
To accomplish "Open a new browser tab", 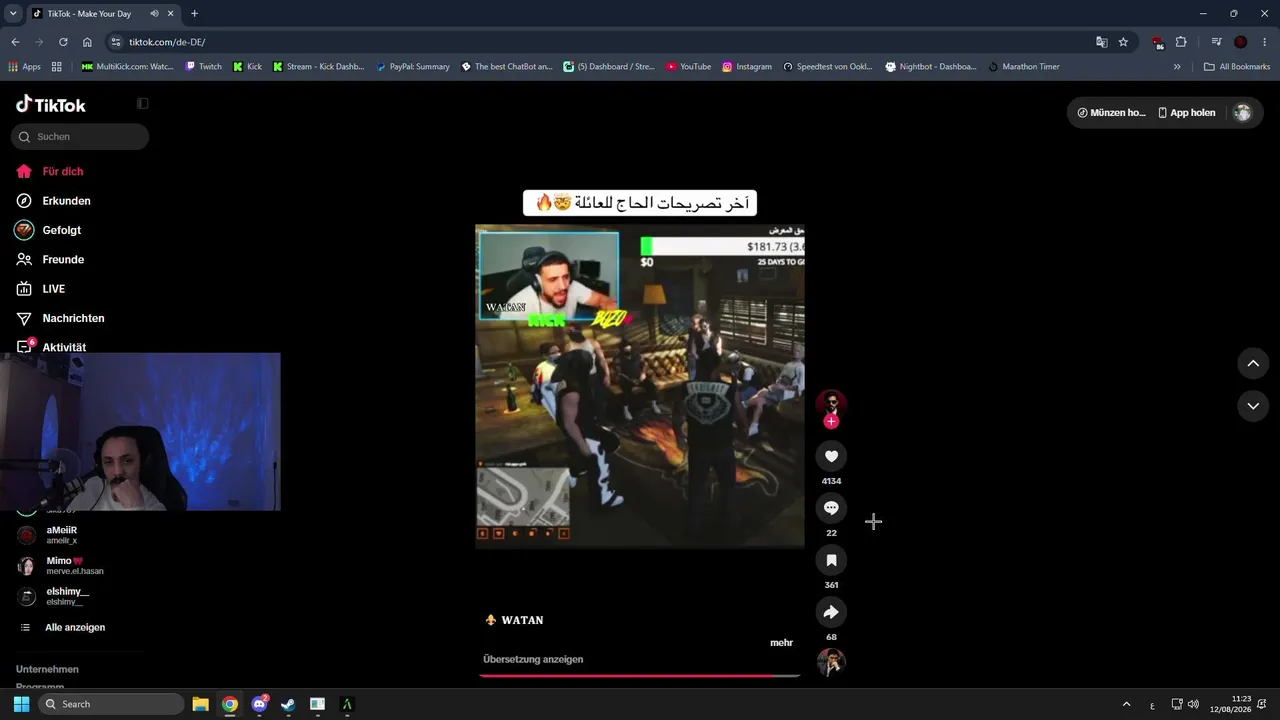I will click(194, 14).
